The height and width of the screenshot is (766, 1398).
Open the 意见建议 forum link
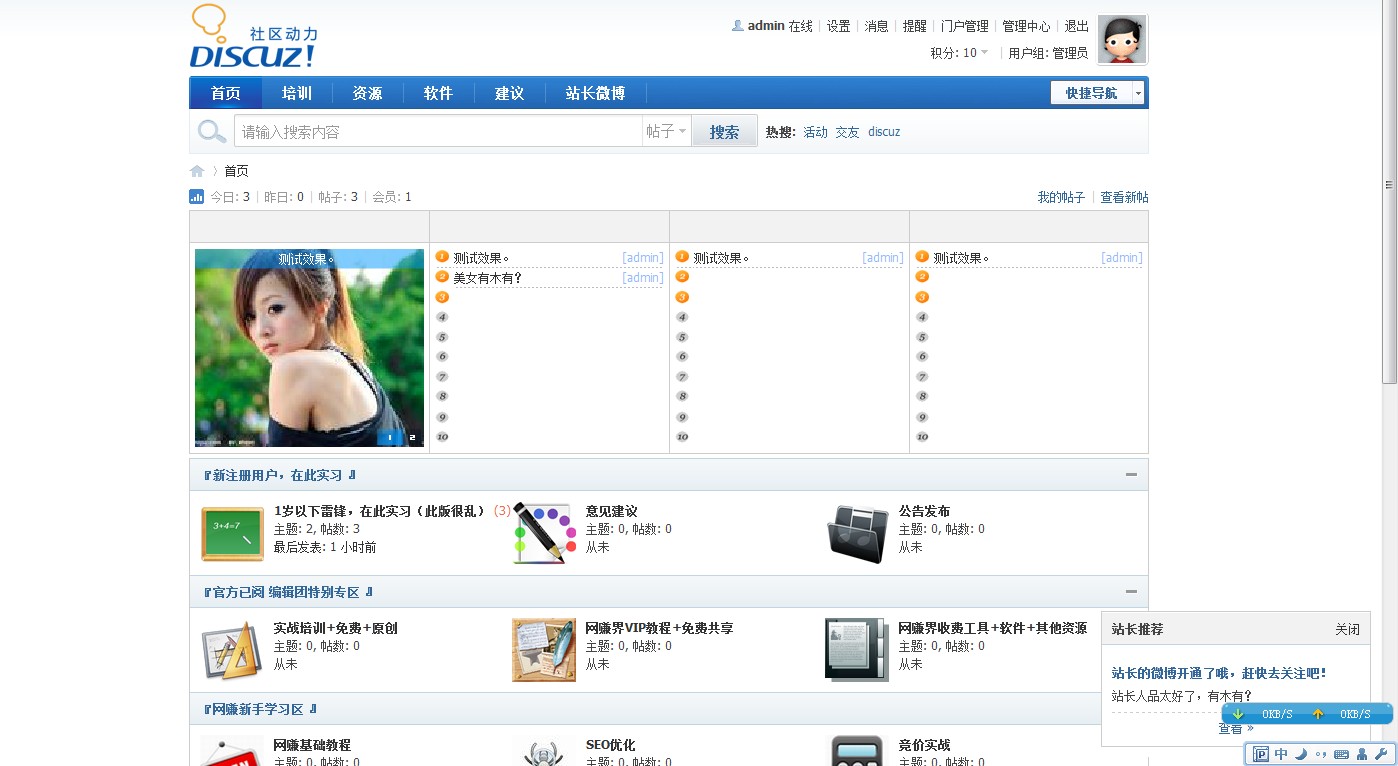pos(611,511)
